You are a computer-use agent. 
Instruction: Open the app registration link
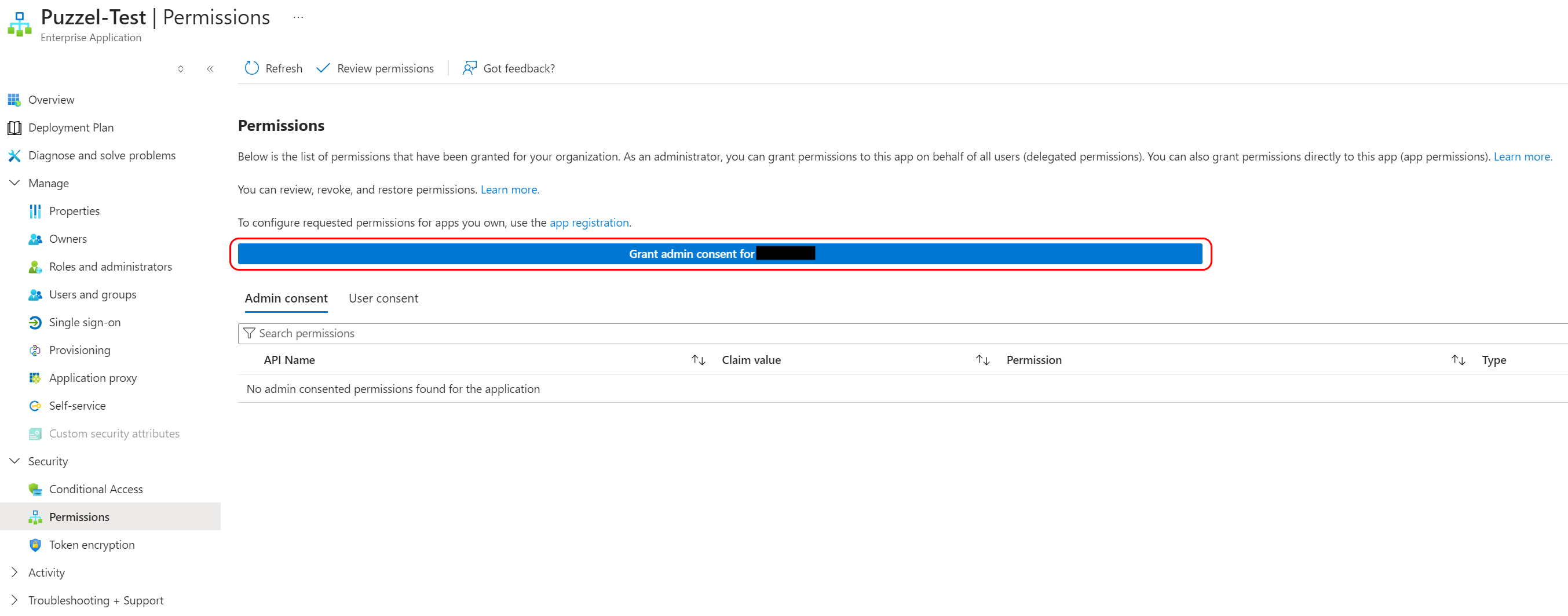pos(589,223)
